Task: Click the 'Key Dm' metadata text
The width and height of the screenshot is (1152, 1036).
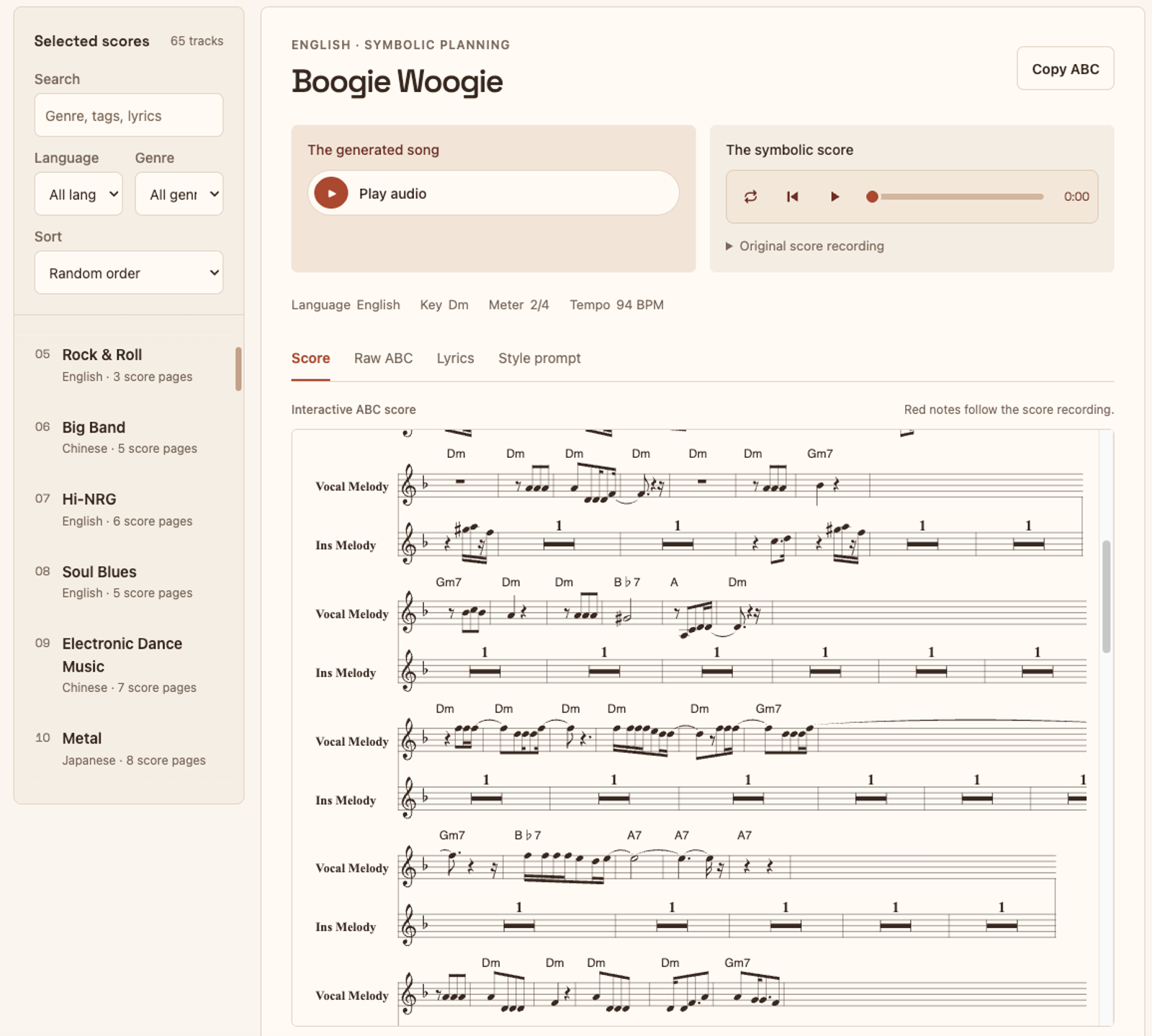Action: tap(444, 305)
